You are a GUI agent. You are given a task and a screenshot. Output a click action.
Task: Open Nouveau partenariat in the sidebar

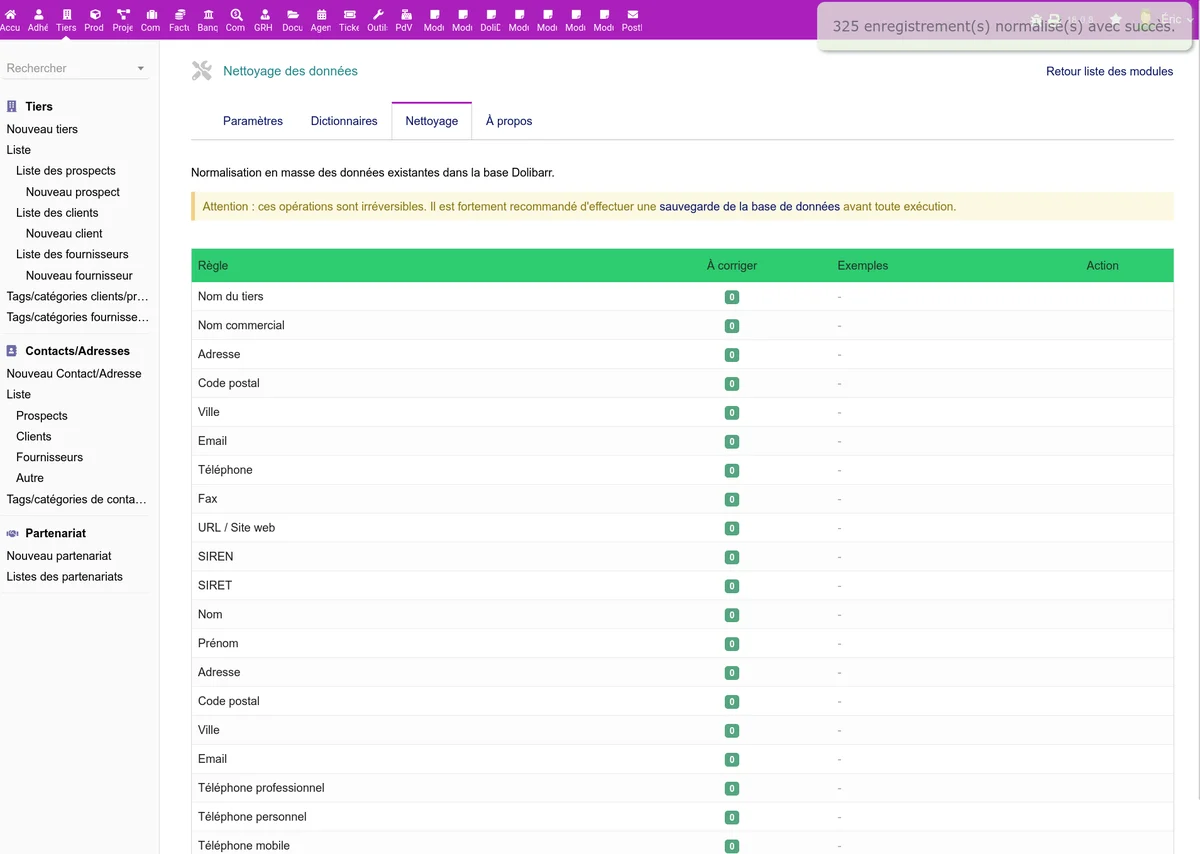[59, 556]
